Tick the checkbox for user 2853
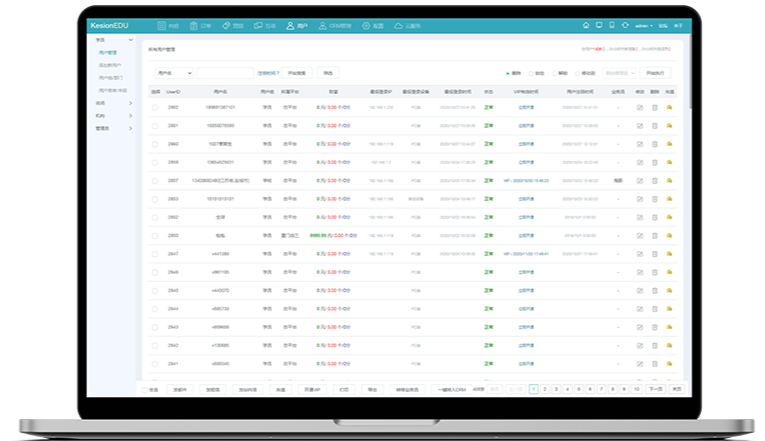 pyautogui.click(x=155, y=199)
